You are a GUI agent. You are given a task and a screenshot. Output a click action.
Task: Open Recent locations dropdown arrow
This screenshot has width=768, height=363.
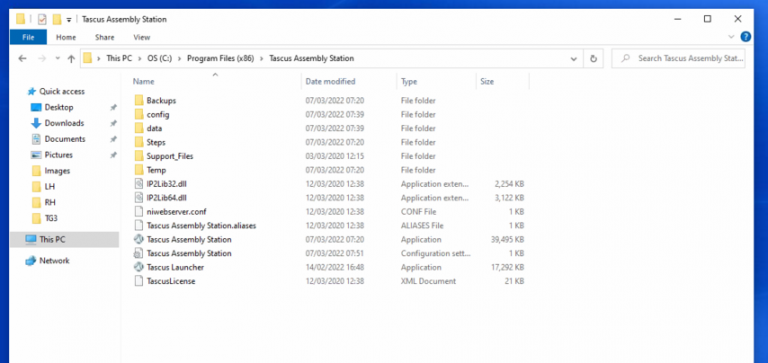click(57, 58)
